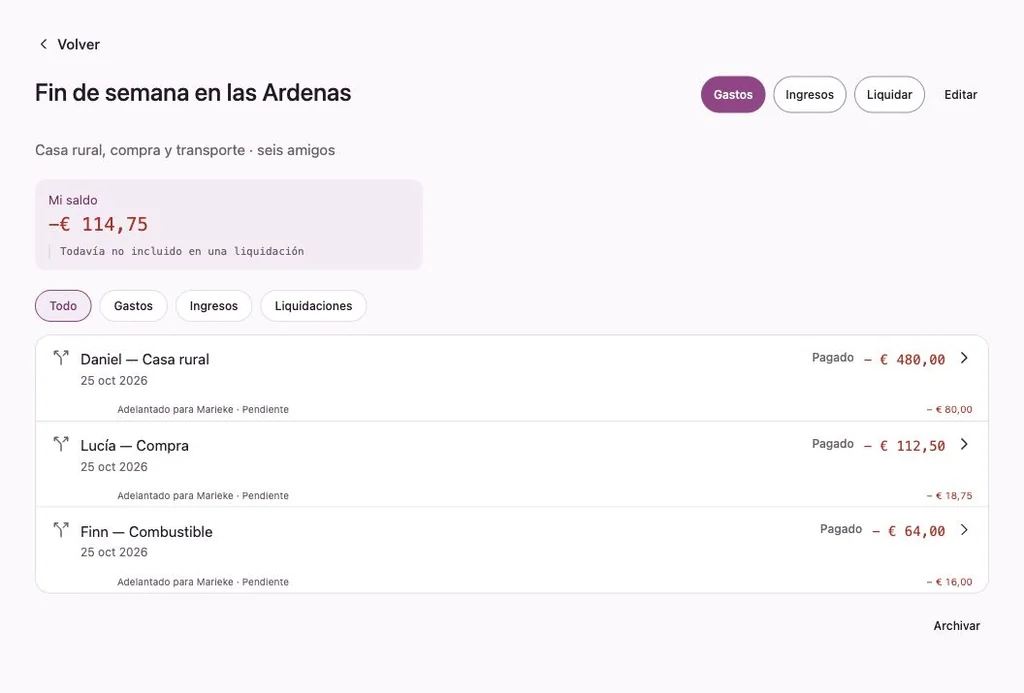Click 'Adelantado para Marieke' under Finn's entry
This screenshot has width=1024, height=693.
[175, 582]
